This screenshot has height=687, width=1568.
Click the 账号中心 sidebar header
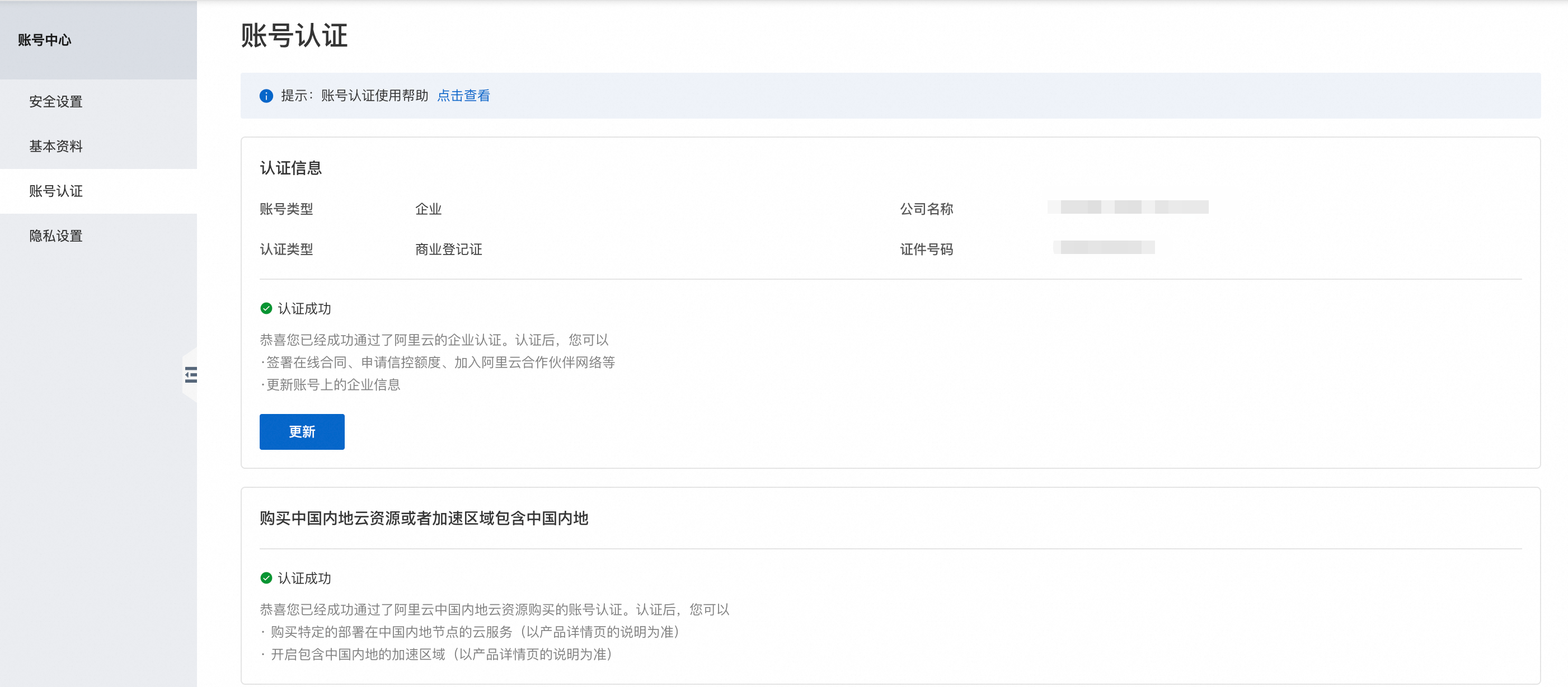pyautogui.click(x=44, y=40)
